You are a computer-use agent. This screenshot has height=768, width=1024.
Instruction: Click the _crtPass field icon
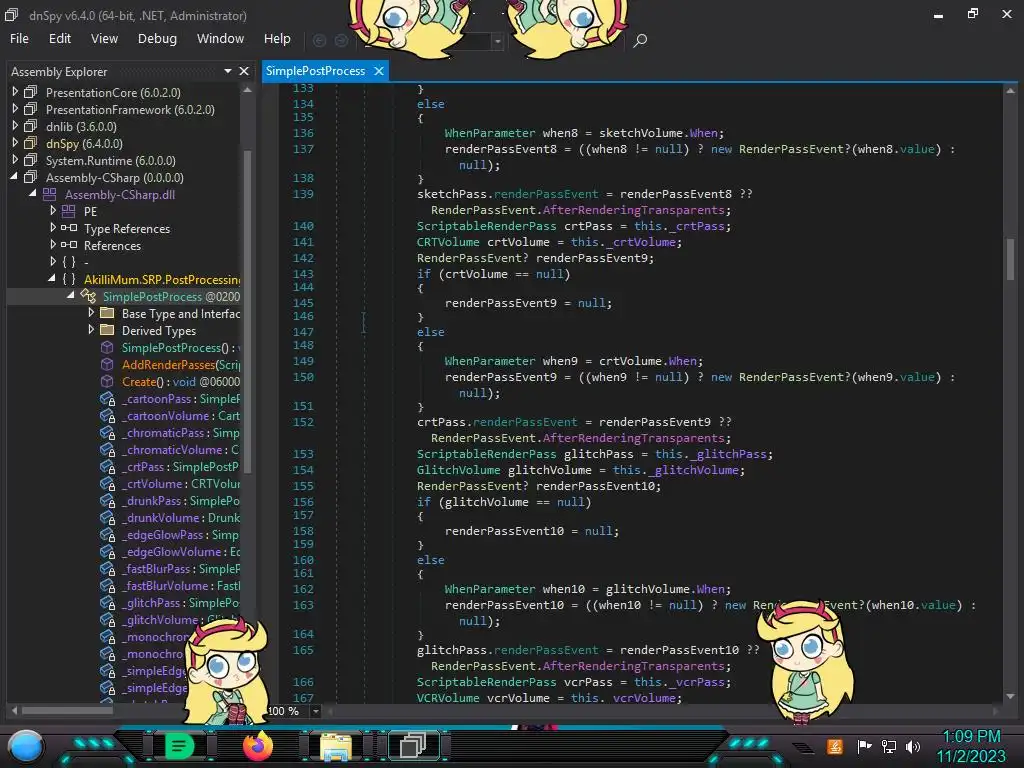pyautogui.click(x=107, y=466)
